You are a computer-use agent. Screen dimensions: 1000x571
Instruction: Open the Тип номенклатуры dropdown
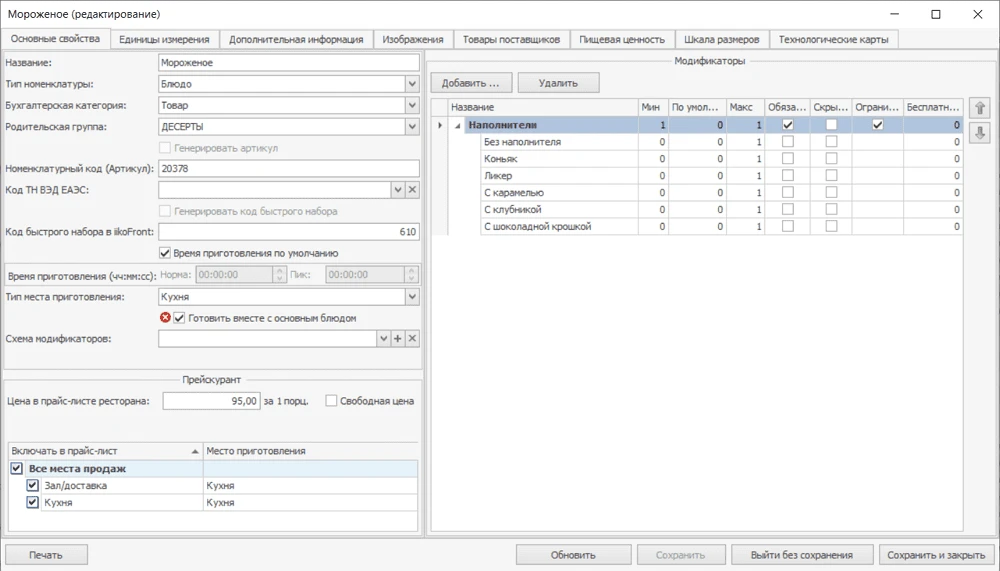pyautogui.click(x=412, y=84)
